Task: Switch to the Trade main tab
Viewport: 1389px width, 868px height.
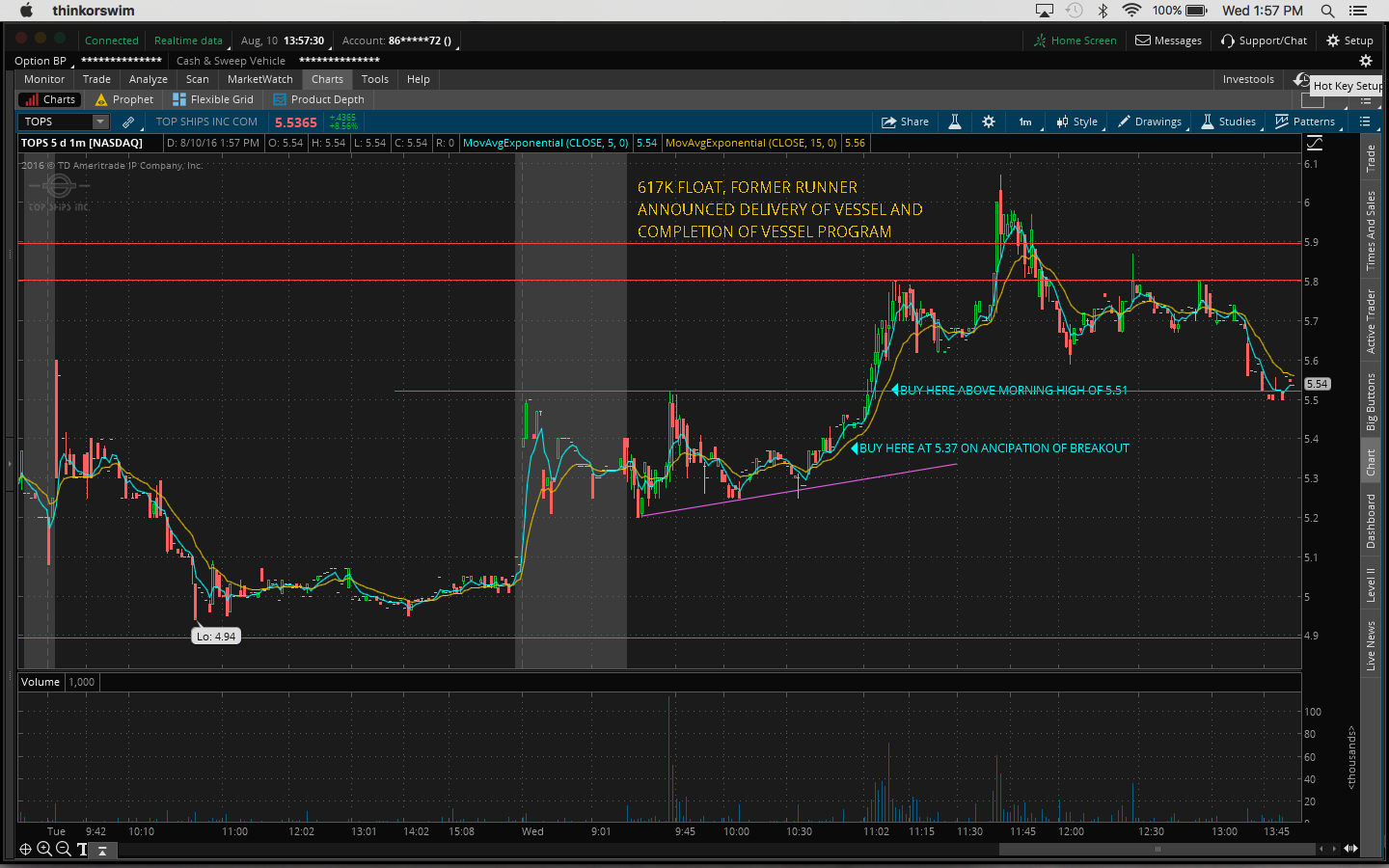Action: click(x=96, y=79)
